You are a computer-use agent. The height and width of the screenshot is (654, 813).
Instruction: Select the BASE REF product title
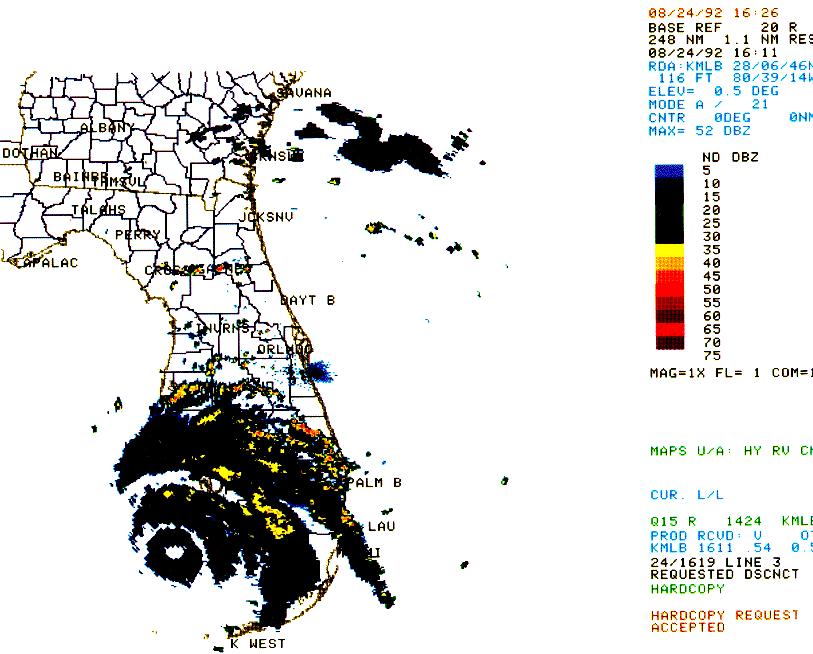click(x=685, y=27)
